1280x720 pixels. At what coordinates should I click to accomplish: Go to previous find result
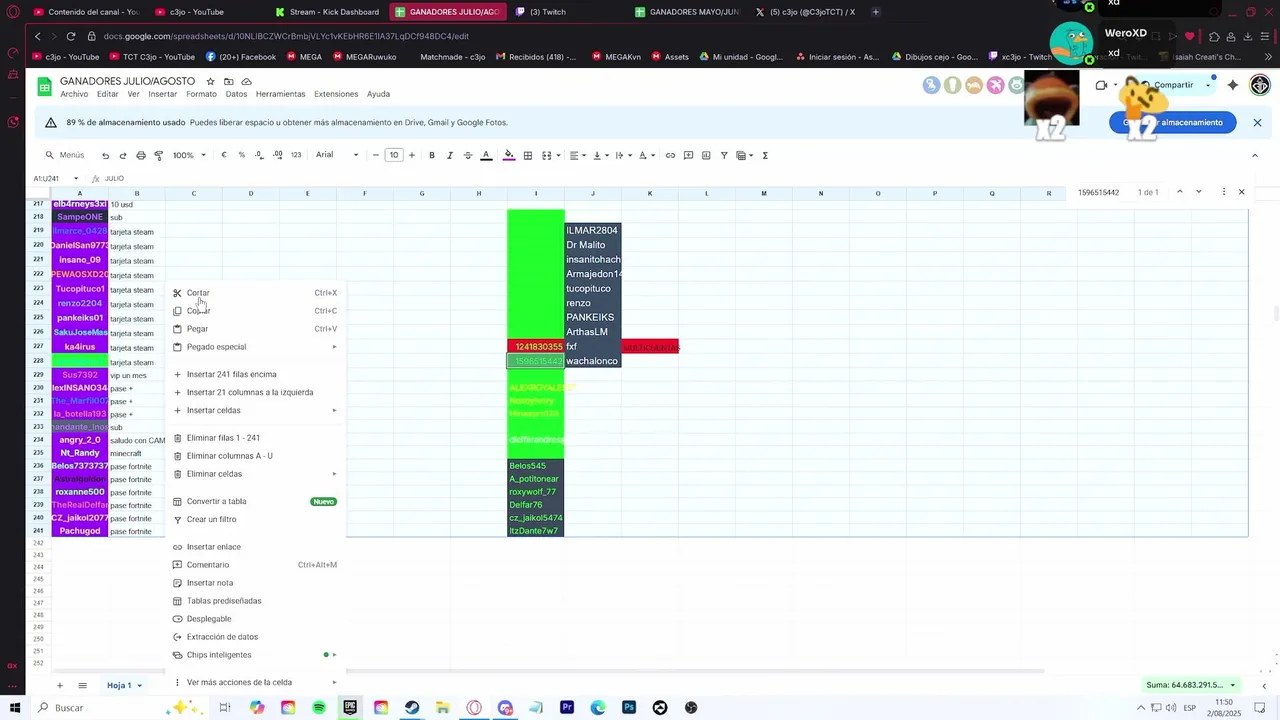pos(1180,192)
